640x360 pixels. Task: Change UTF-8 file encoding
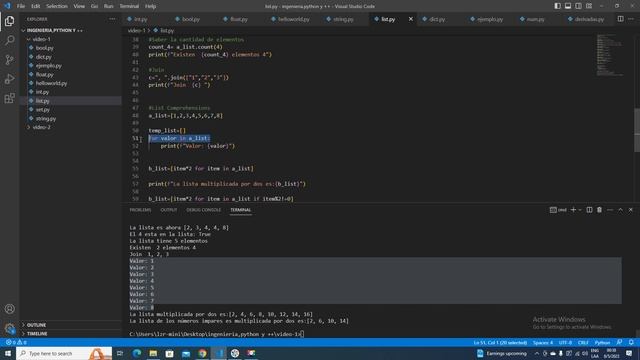(x=565, y=342)
